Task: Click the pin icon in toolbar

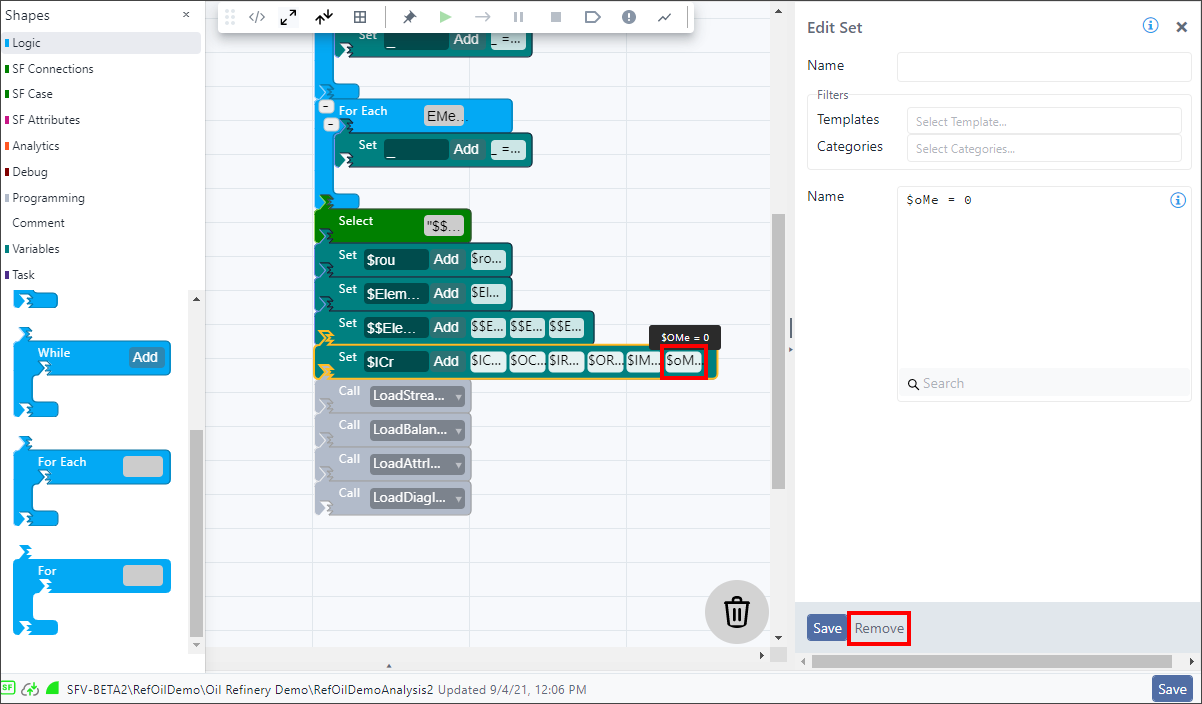Action: coord(409,17)
